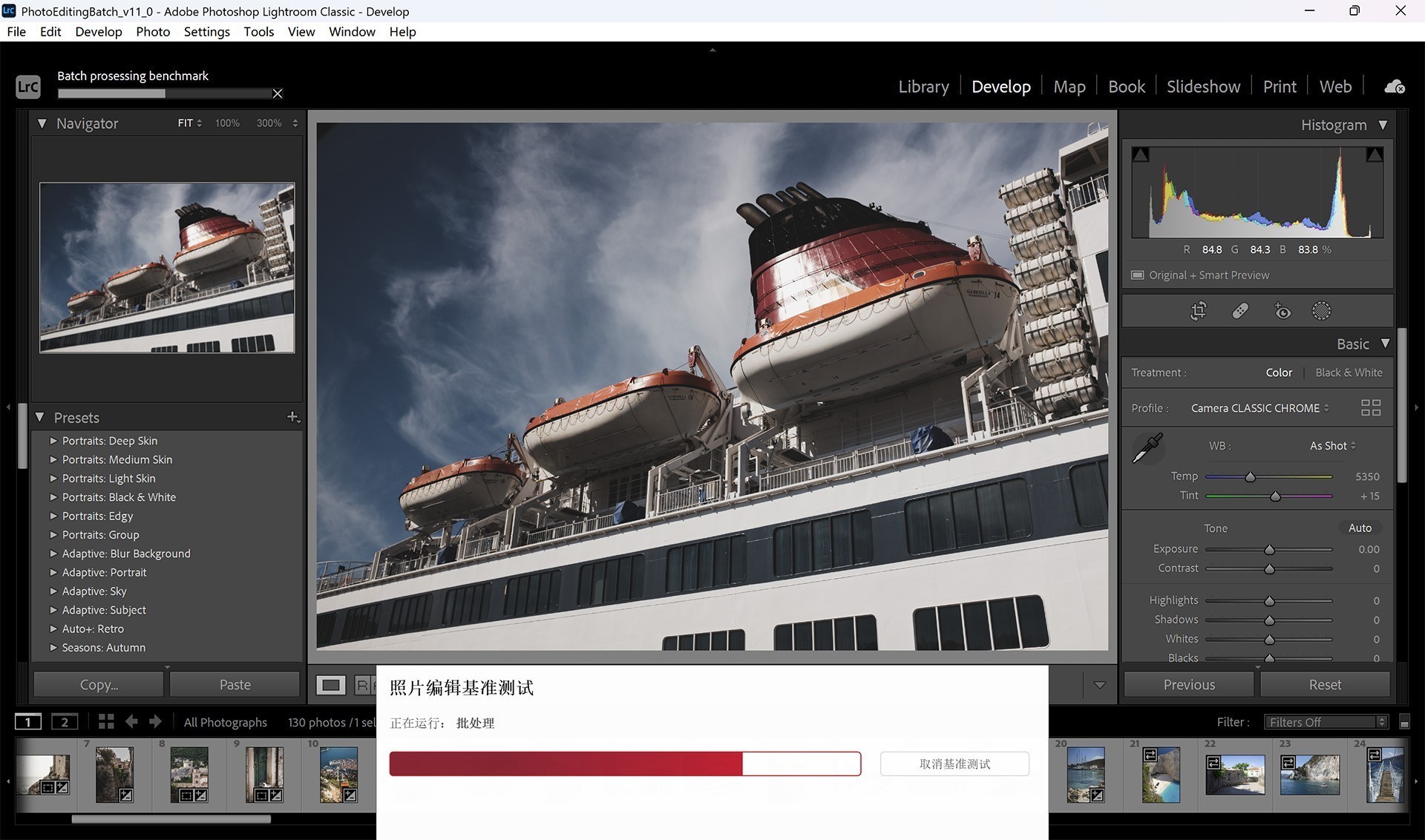Screen dimensions: 1425x840
Task: Click the crop/transform icon in toolbar
Action: (x=1196, y=311)
